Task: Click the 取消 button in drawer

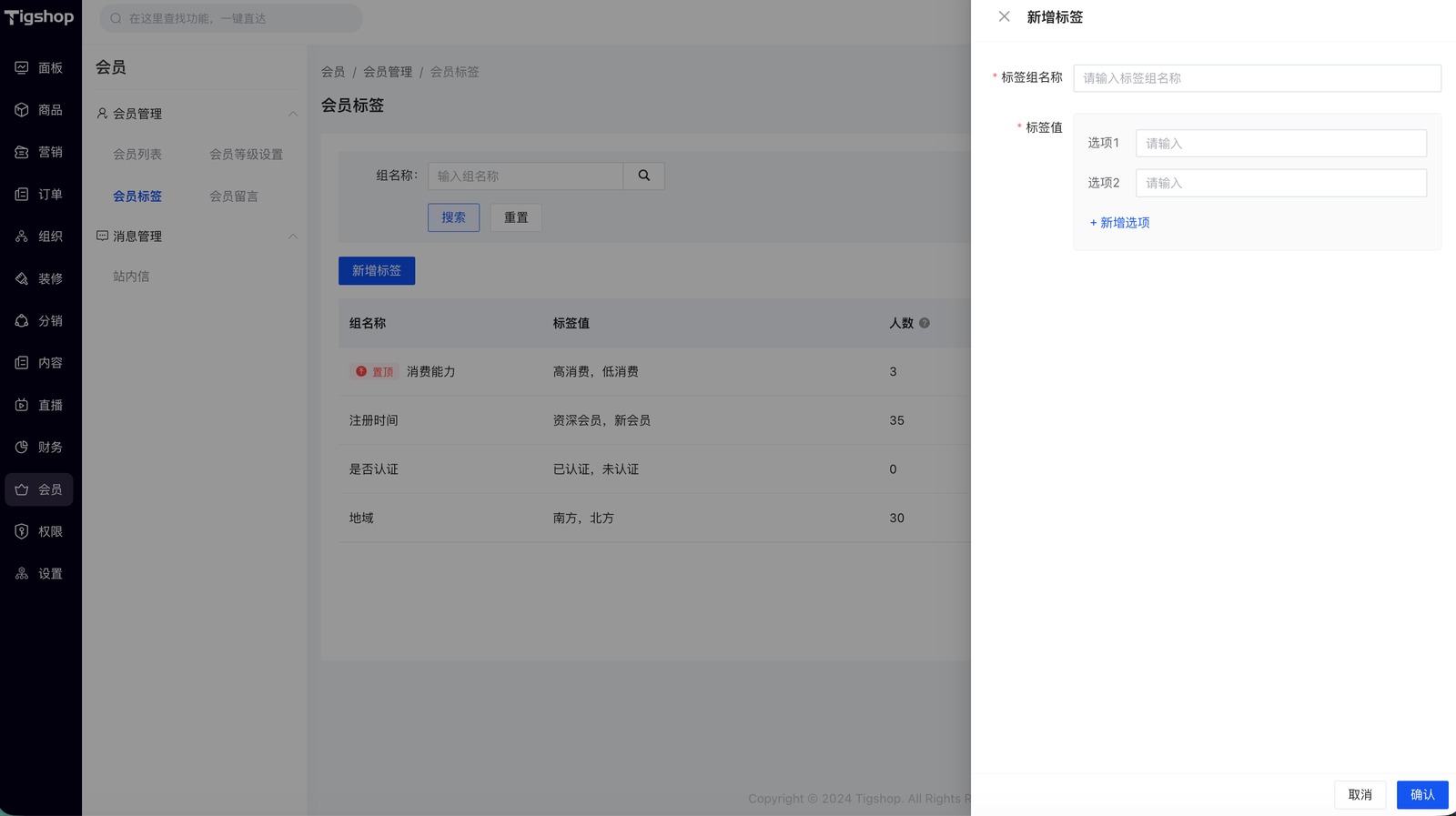Action: (x=1360, y=795)
